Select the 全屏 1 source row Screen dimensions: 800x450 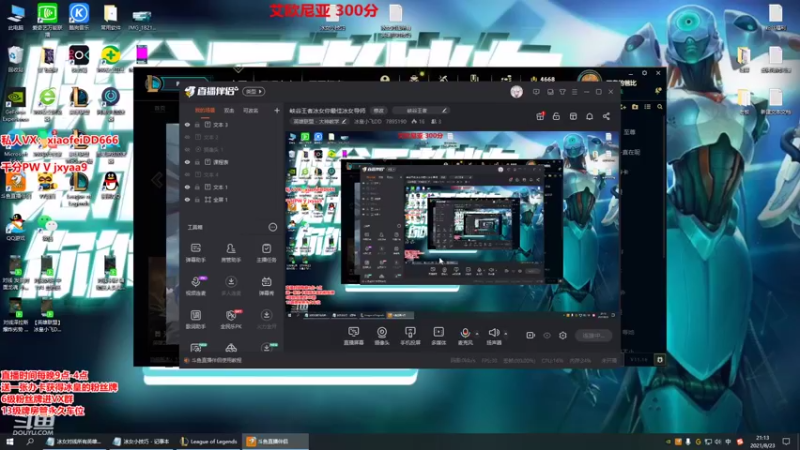coord(232,199)
